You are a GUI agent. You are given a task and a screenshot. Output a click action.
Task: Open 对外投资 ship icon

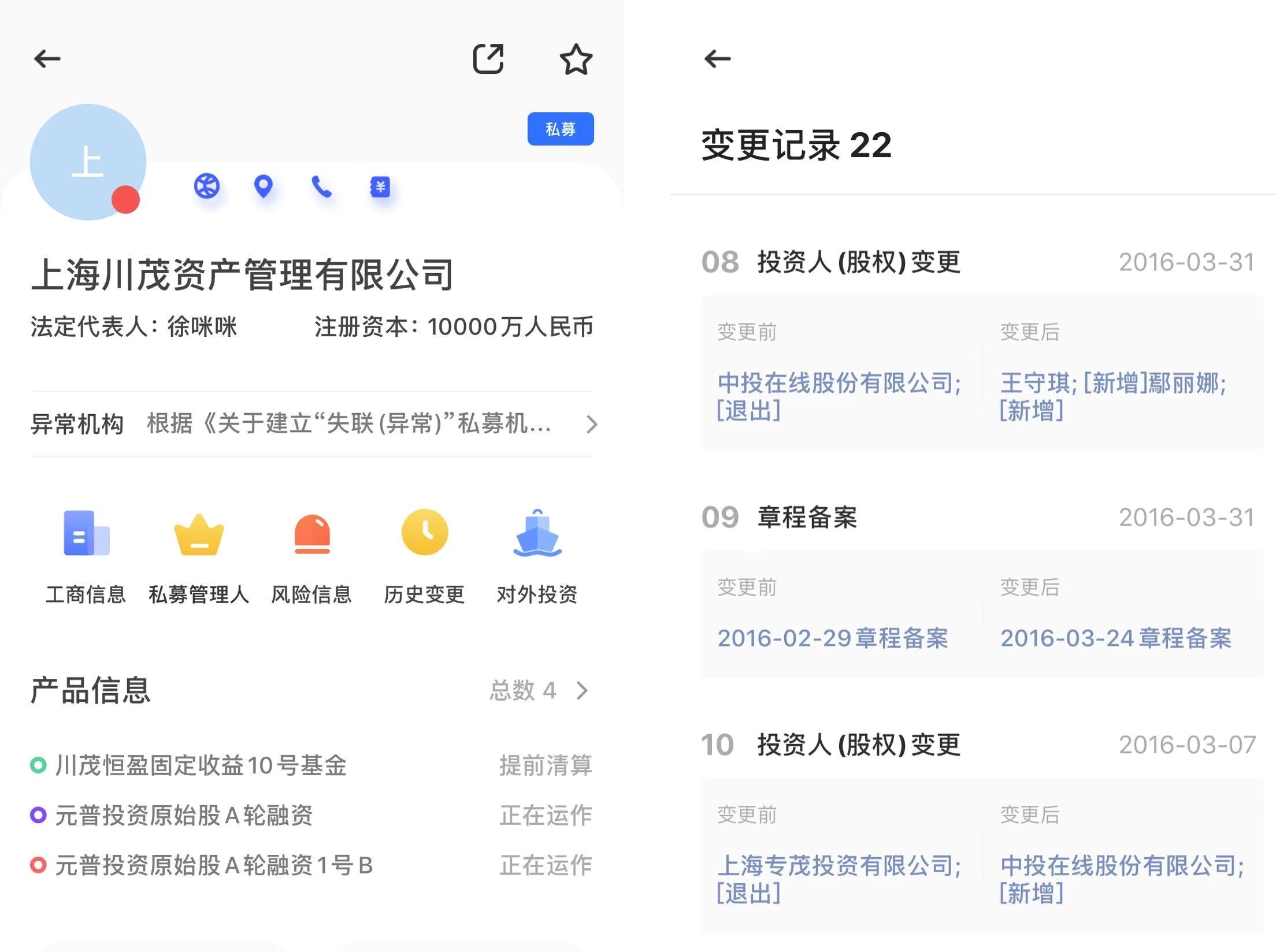[x=537, y=533]
